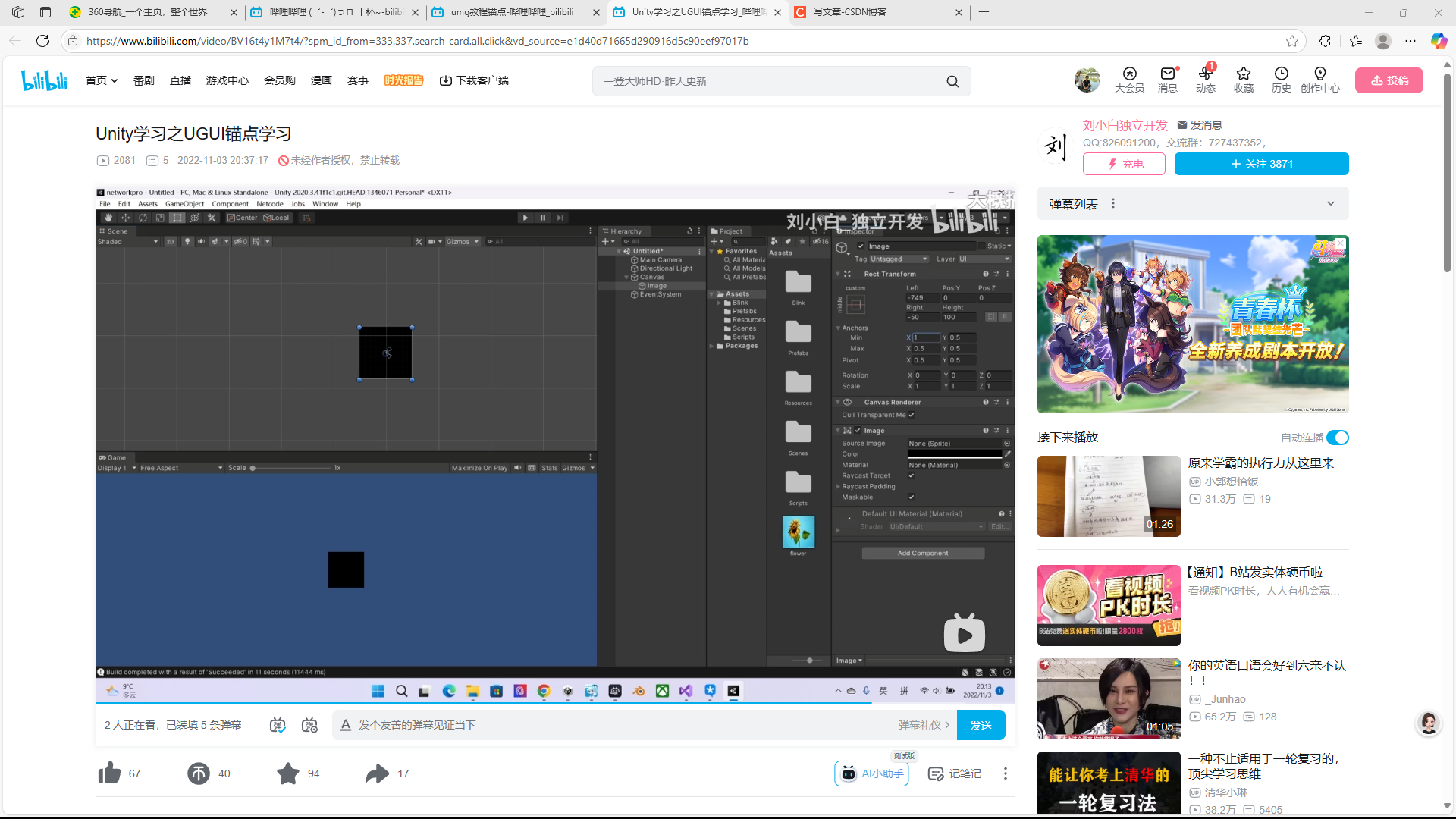The height and width of the screenshot is (819, 1456).
Task: Select the Hand tool in Unity's toolbar
Action: (108, 218)
